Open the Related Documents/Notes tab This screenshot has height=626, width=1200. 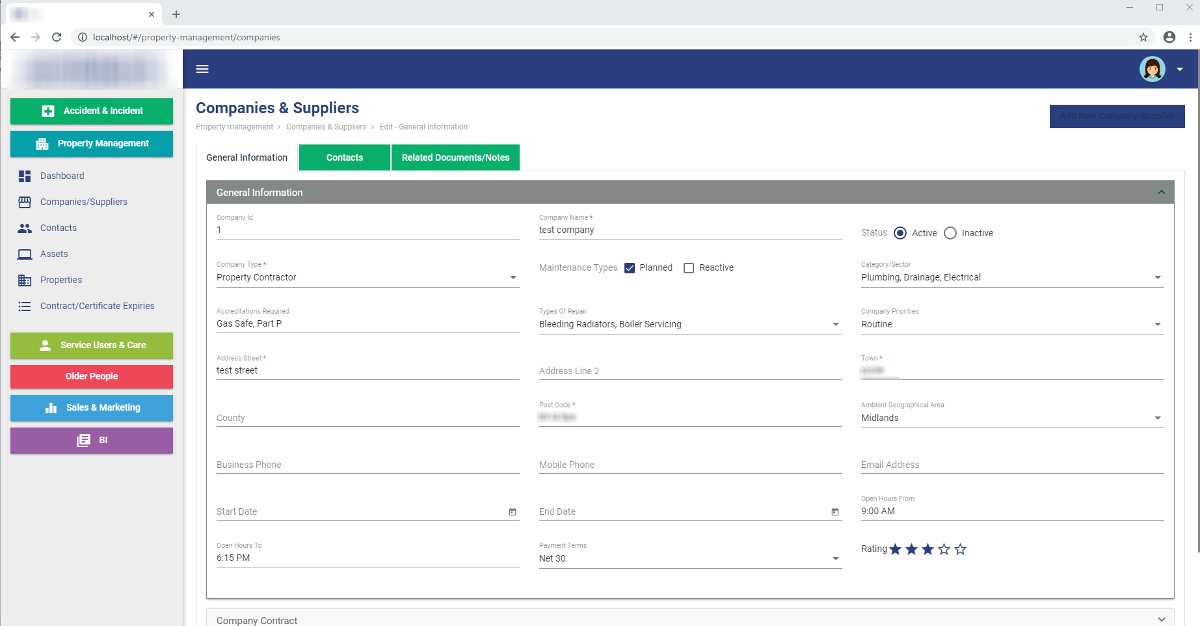[x=455, y=157]
